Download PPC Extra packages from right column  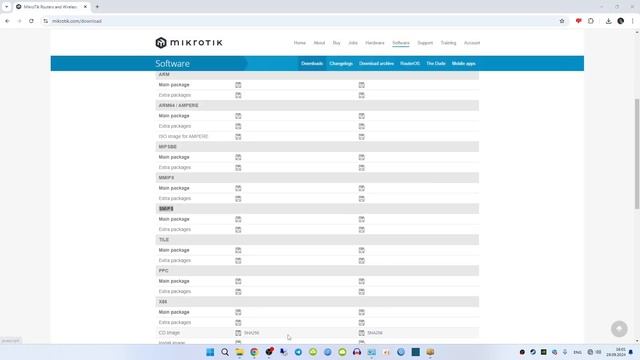point(362,291)
